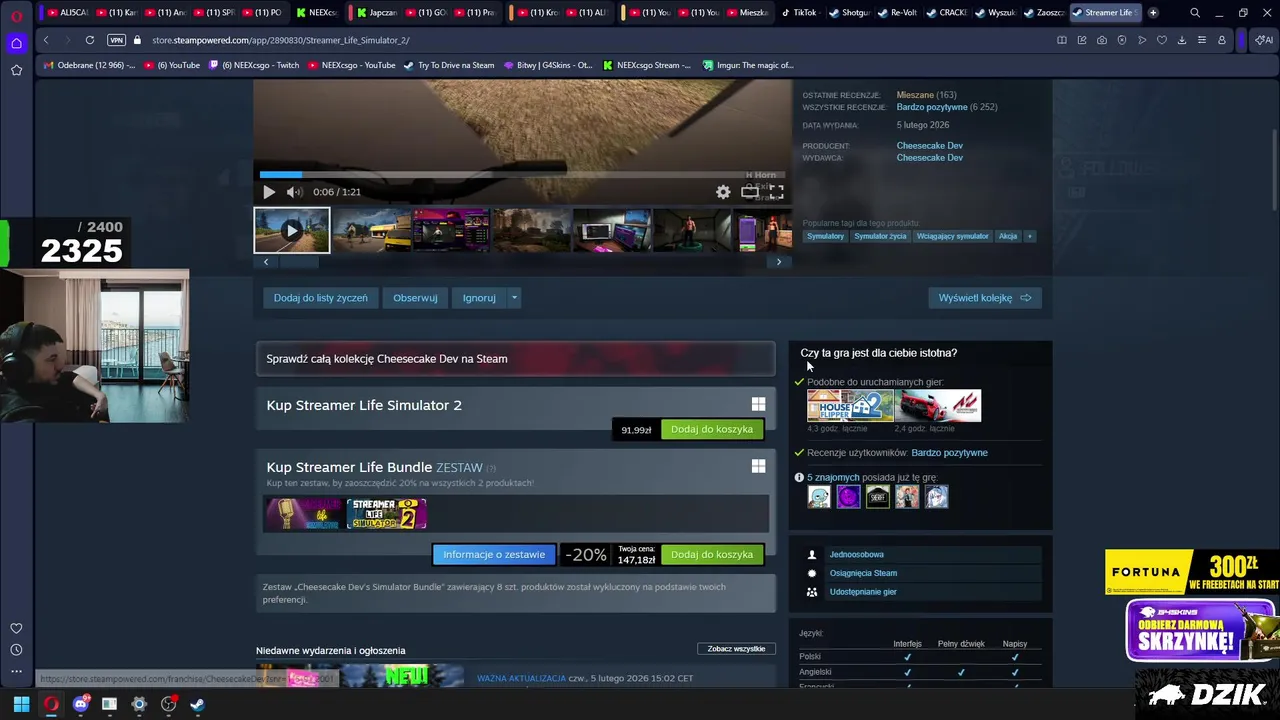Mute the trailer volume speaker icon
The height and width of the screenshot is (720, 1280).
(x=294, y=192)
